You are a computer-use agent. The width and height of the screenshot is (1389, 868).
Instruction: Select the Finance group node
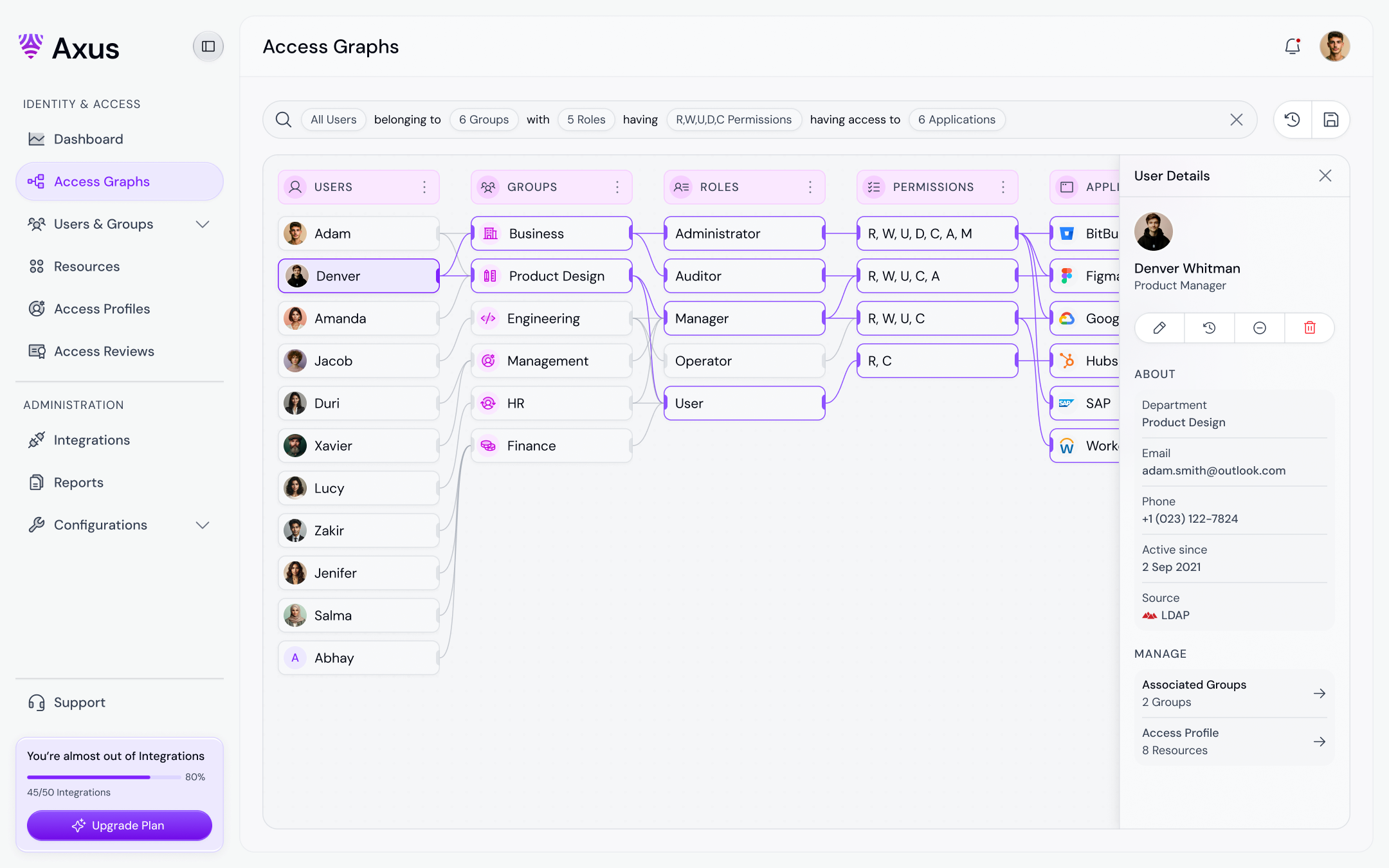pyautogui.click(x=552, y=446)
